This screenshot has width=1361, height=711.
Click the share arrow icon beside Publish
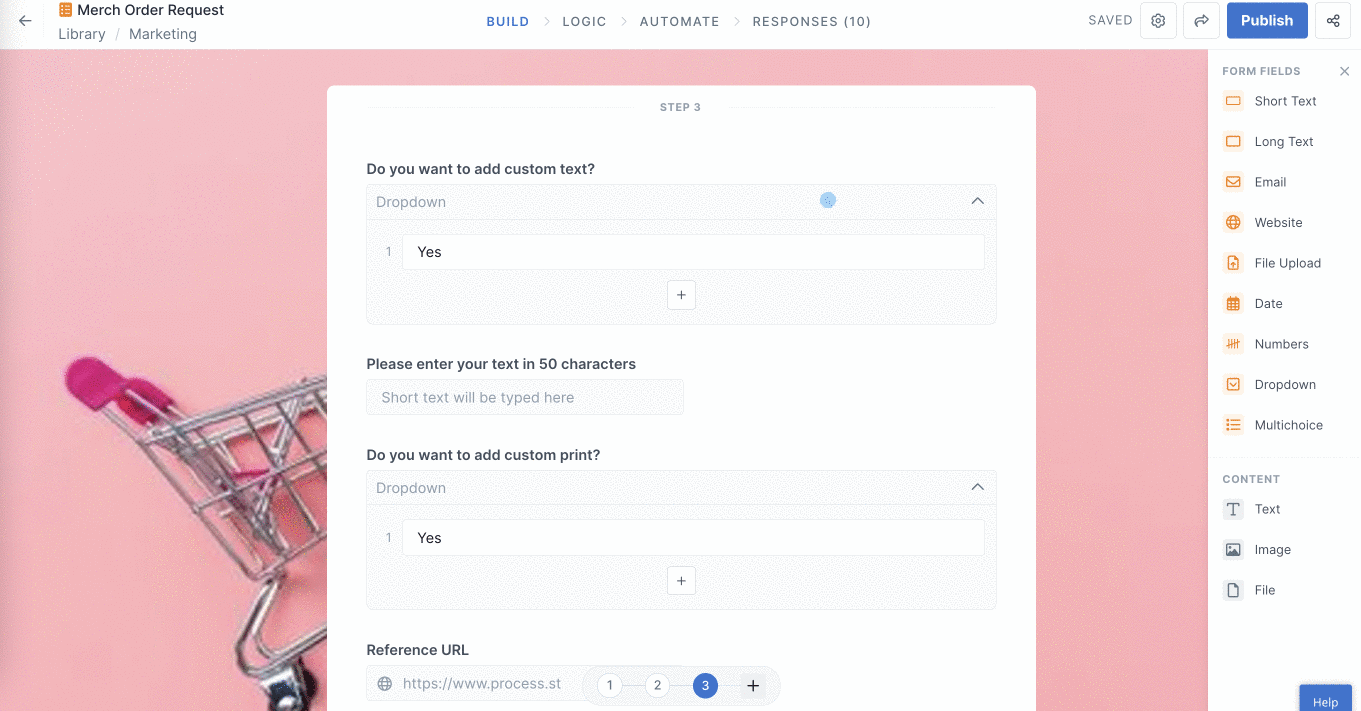click(x=1201, y=21)
